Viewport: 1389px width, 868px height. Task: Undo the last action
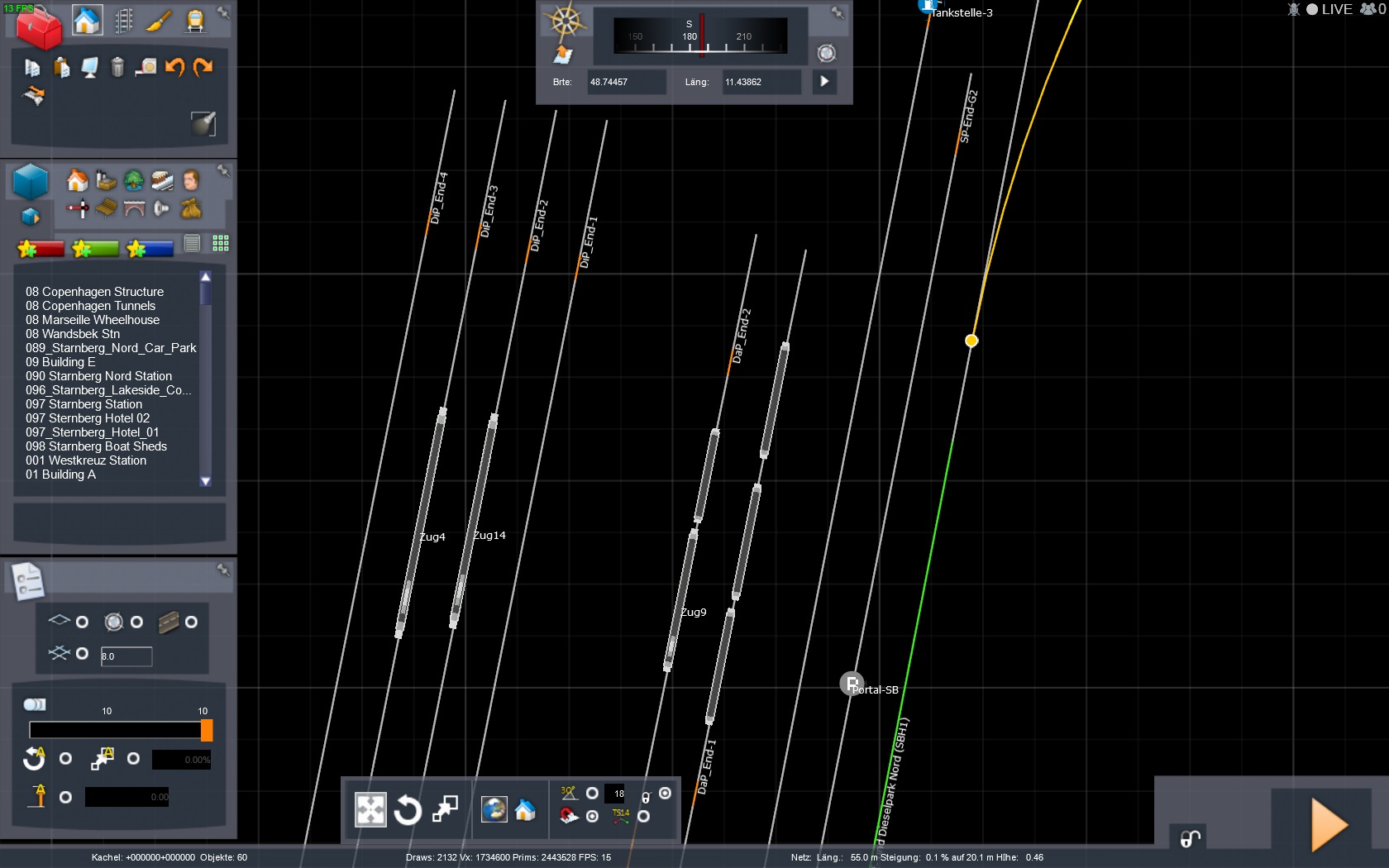(x=174, y=67)
